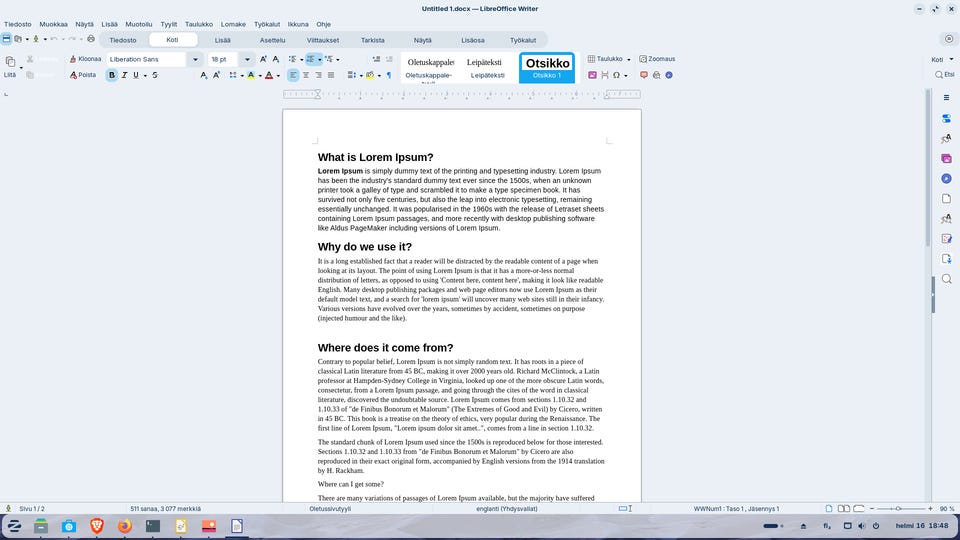Launch Firefox from the taskbar
This screenshot has width=960, height=540.
tap(124, 526)
